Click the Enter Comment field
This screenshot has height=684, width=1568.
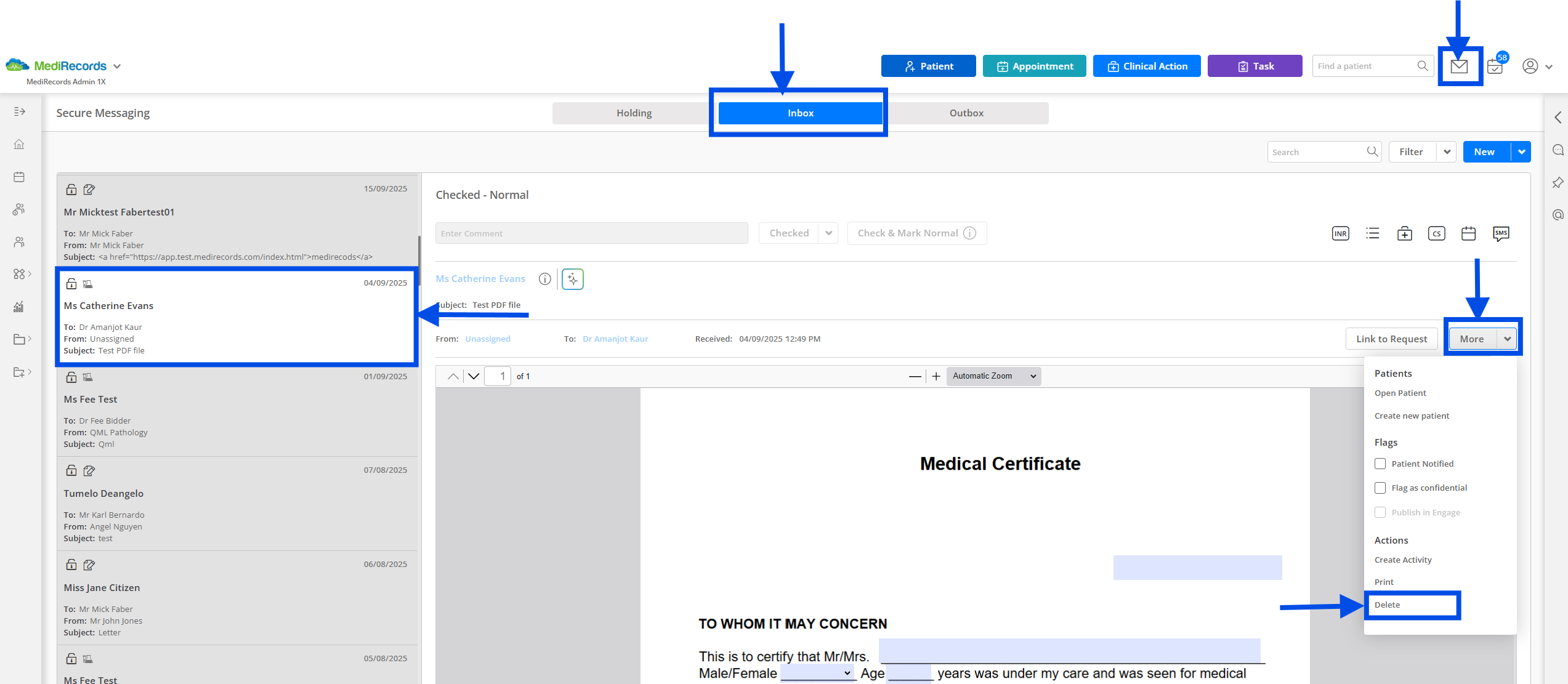[x=591, y=233]
